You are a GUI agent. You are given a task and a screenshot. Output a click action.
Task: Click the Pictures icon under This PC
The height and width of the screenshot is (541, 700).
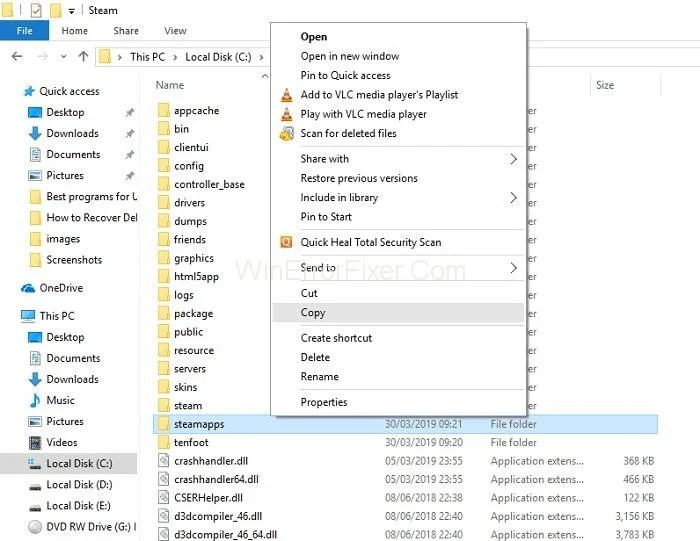click(x=35, y=421)
